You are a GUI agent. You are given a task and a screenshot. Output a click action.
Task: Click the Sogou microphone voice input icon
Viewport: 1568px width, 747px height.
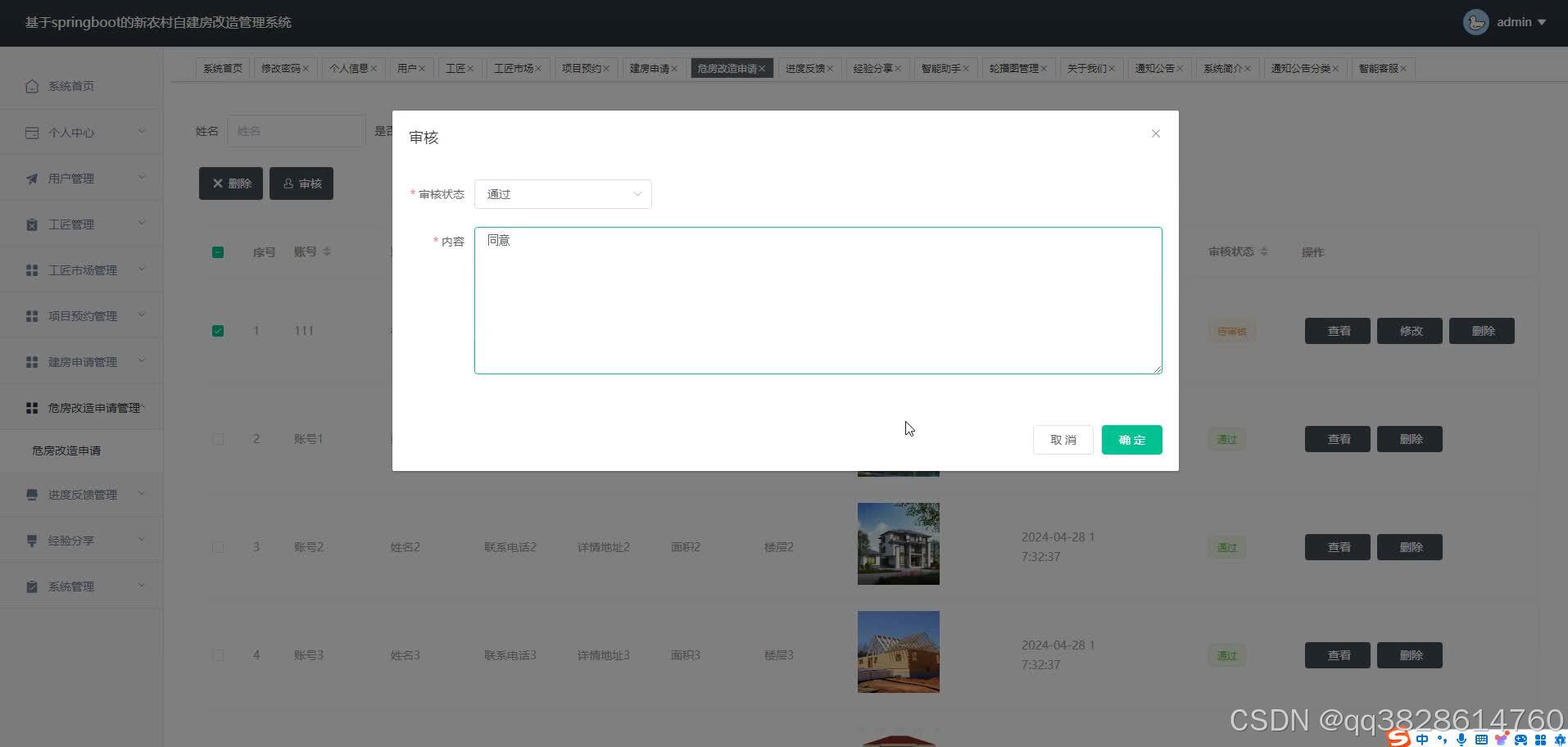(1462, 739)
